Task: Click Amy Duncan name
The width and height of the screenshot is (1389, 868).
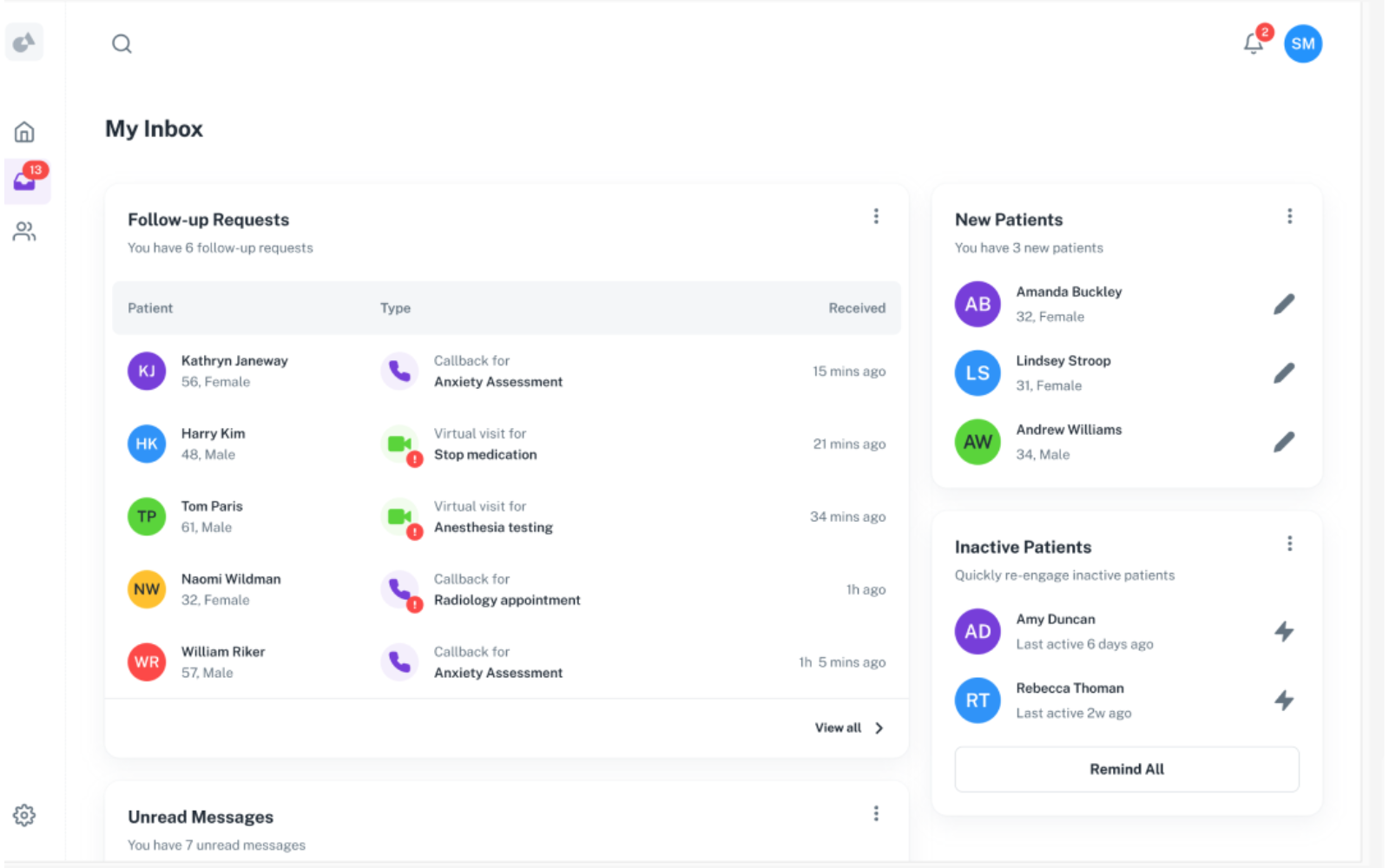Action: pyautogui.click(x=1056, y=619)
